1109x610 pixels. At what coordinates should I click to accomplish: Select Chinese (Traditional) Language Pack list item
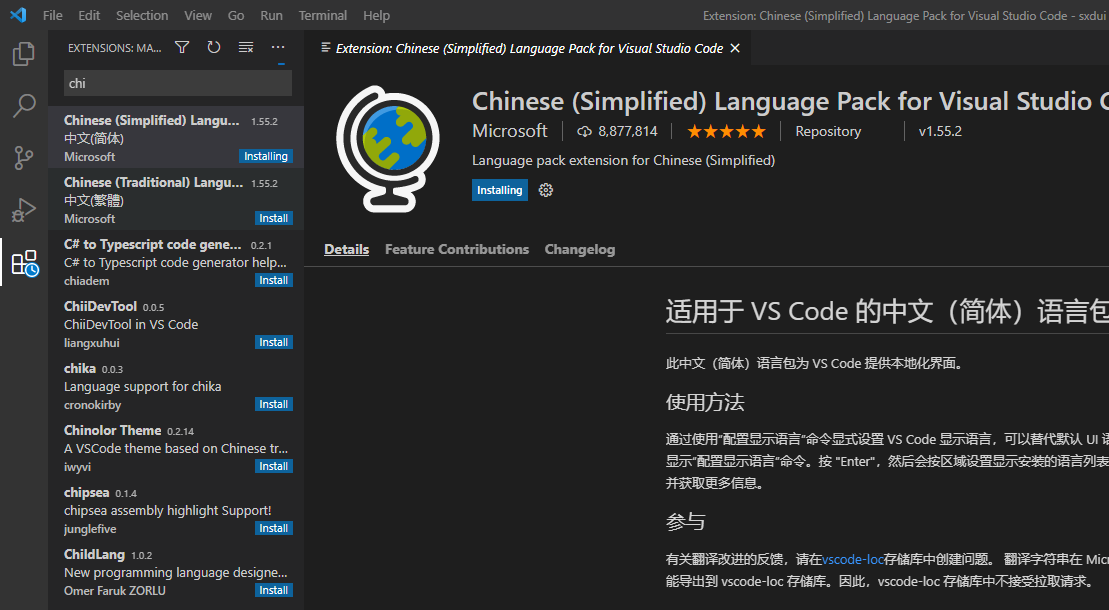(x=176, y=199)
